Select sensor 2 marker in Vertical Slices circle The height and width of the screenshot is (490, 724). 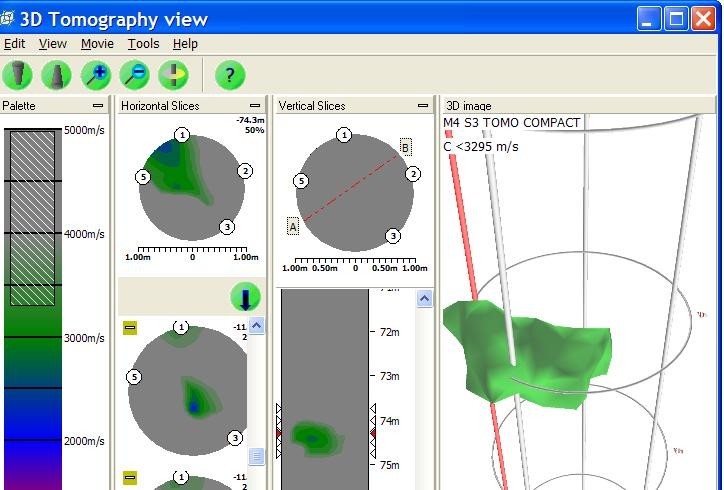[x=412, y=174]
